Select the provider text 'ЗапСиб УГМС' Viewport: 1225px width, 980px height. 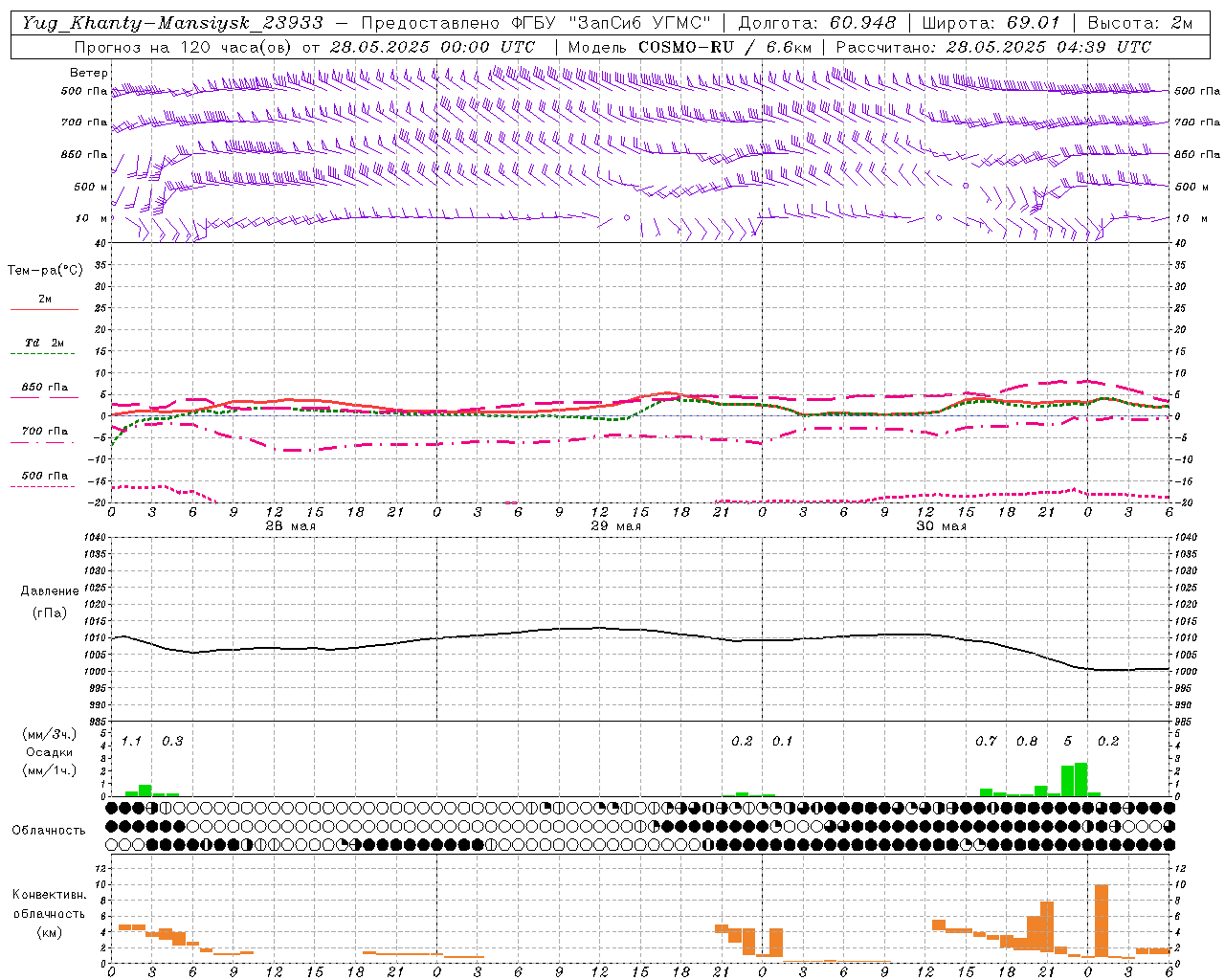[641, 23]
